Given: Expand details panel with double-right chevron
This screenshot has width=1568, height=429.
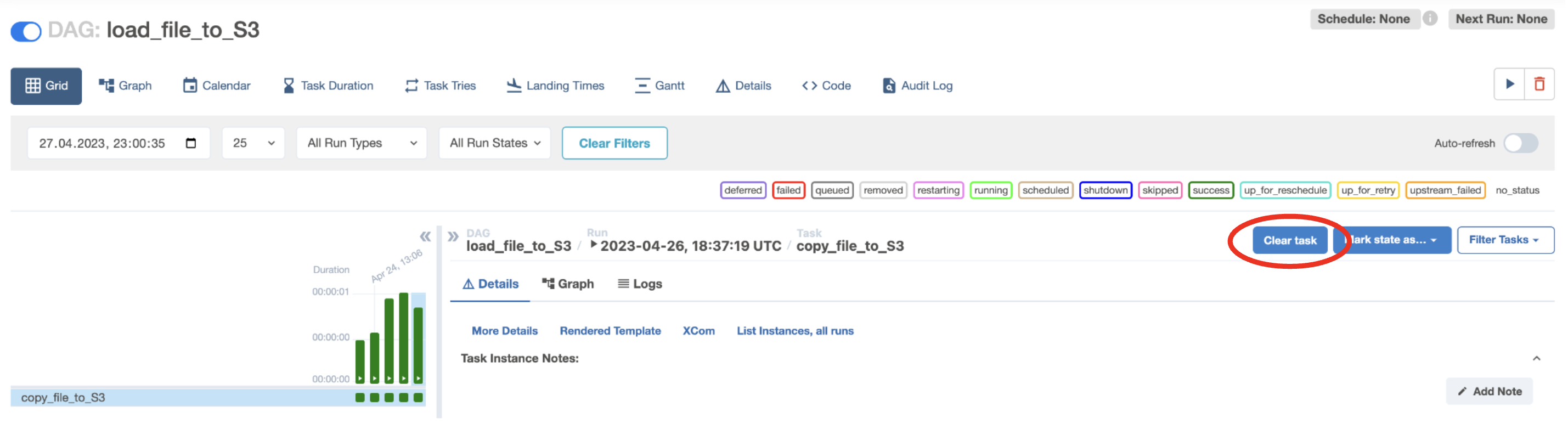Looking at the screenshot, I should coord(453,236).
